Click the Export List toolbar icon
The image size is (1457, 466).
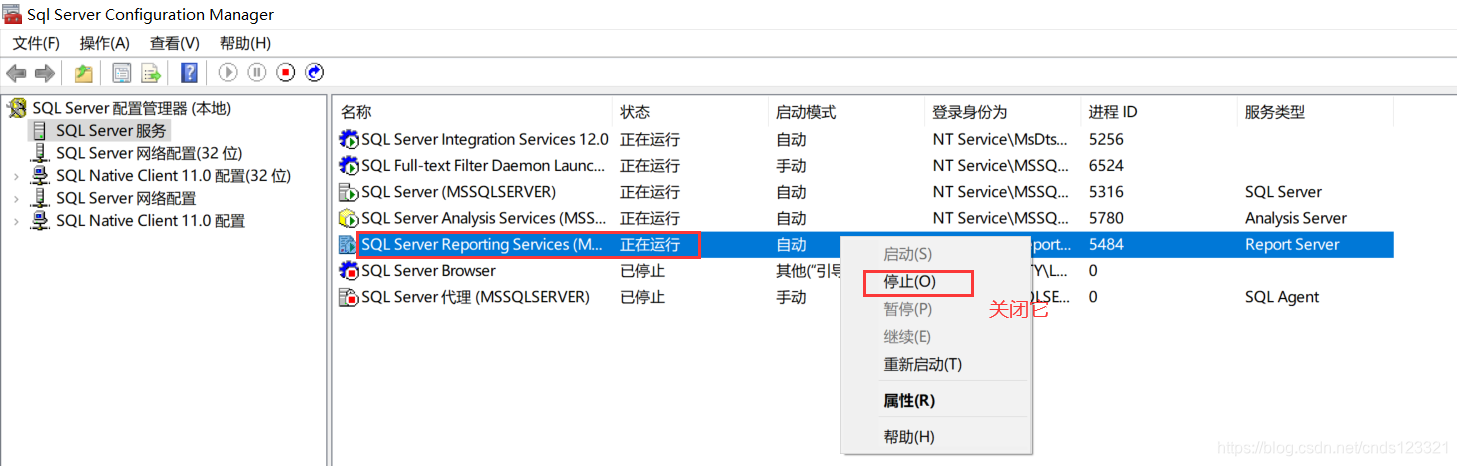pos(151,73)
